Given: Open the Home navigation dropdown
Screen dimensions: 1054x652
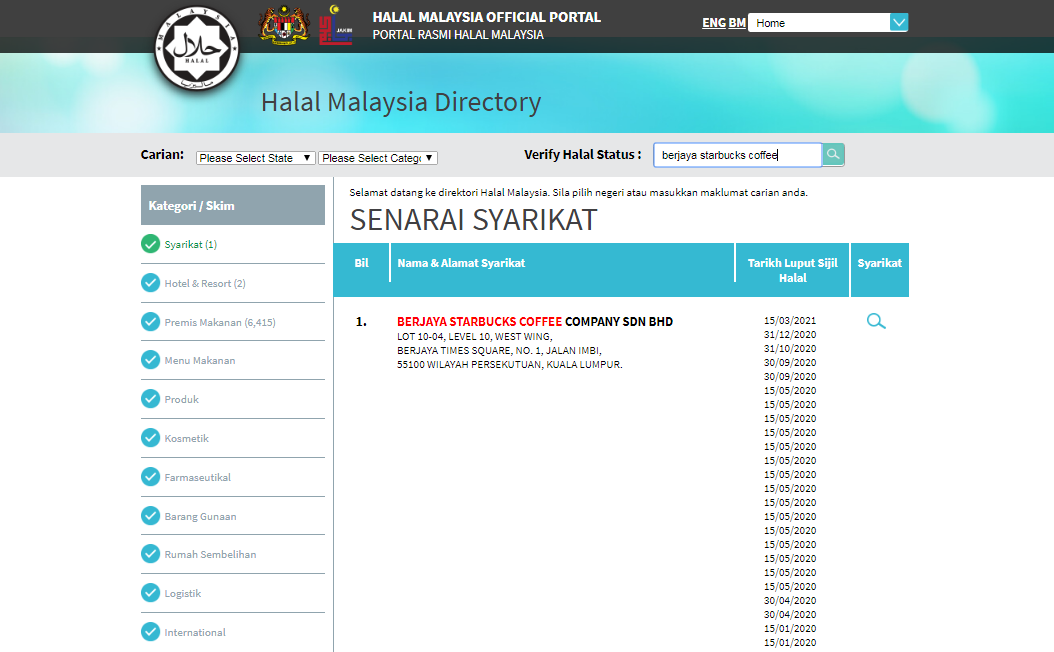Looking at the screenshot, I should [828, 23].
